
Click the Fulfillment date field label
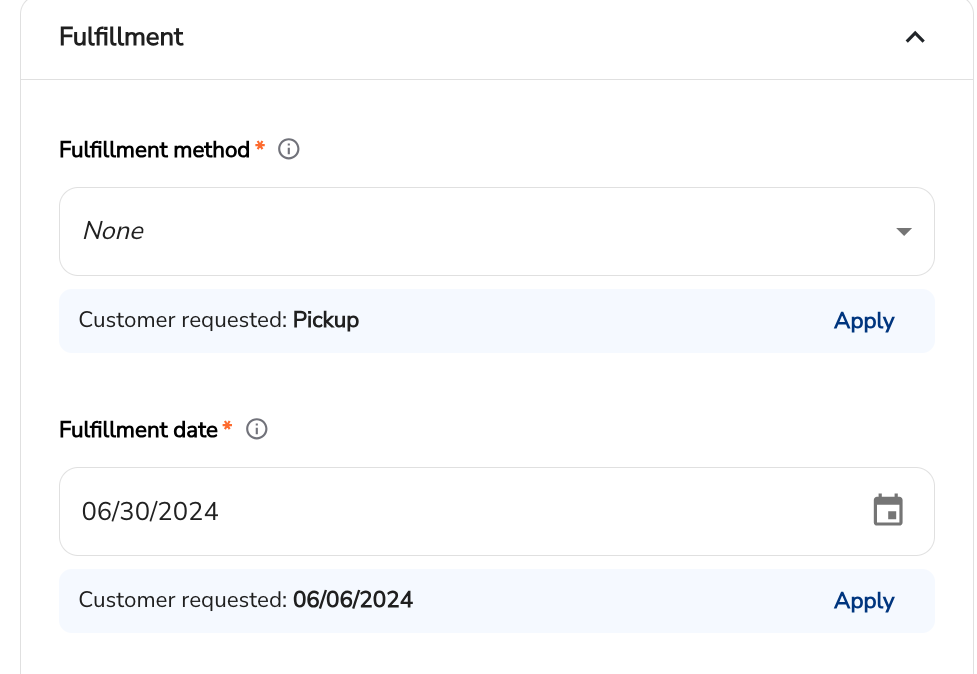pos(138,429)
